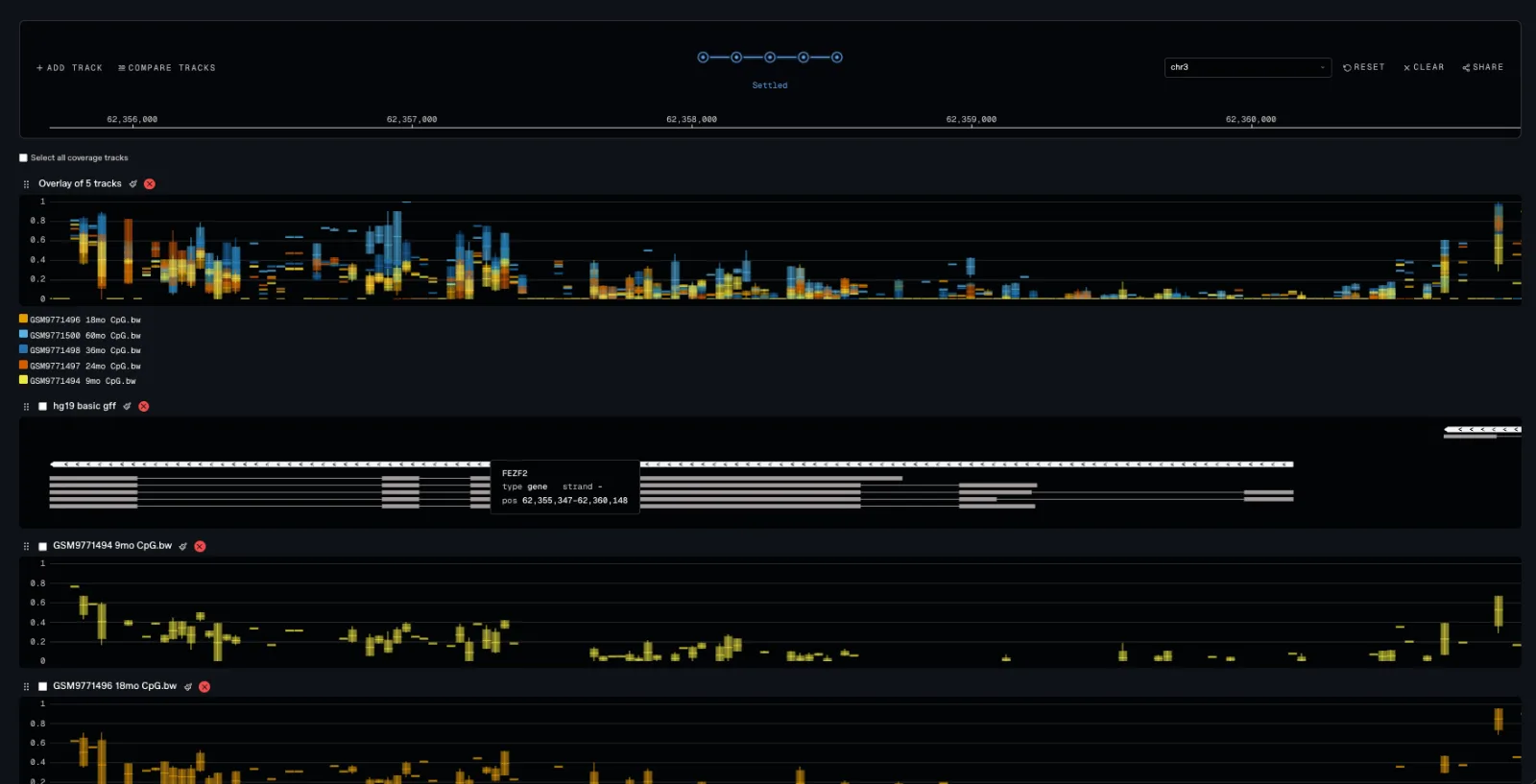Click legend text GSM9771497 24mo CpG.bw
Image resolution: width=1536 pixels, height=784 pixels.
(85, 367)
